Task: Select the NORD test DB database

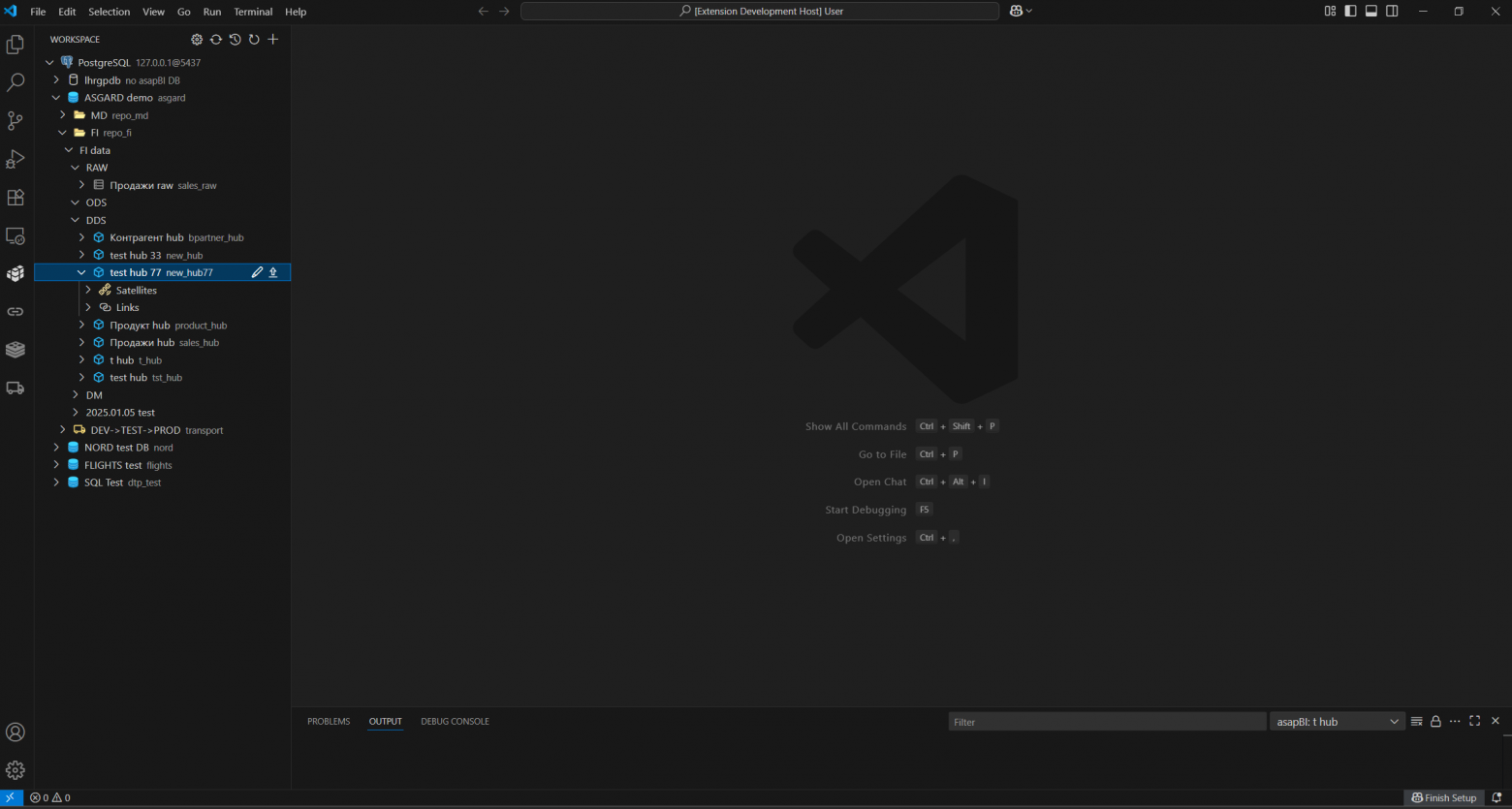Action: [x=162, y=448]
